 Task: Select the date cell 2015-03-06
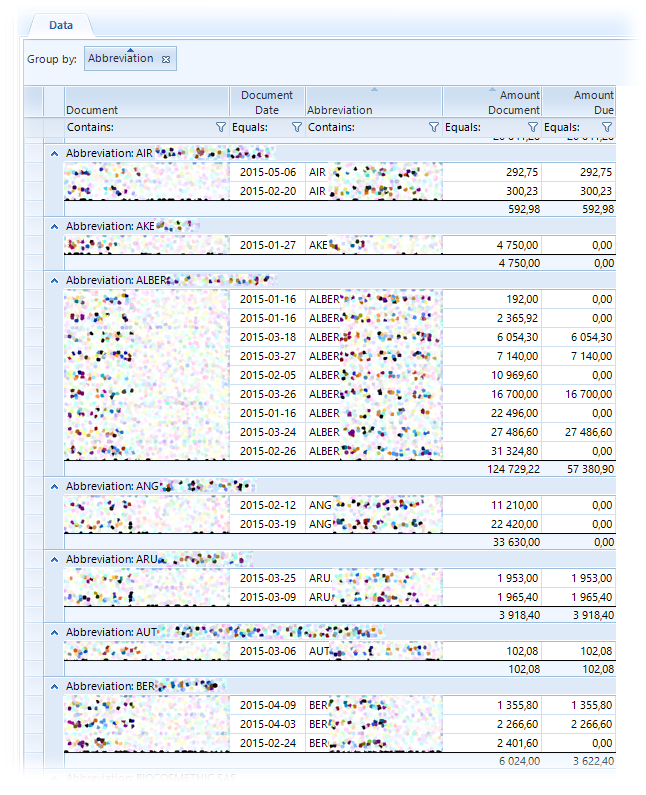coord(268,652)
